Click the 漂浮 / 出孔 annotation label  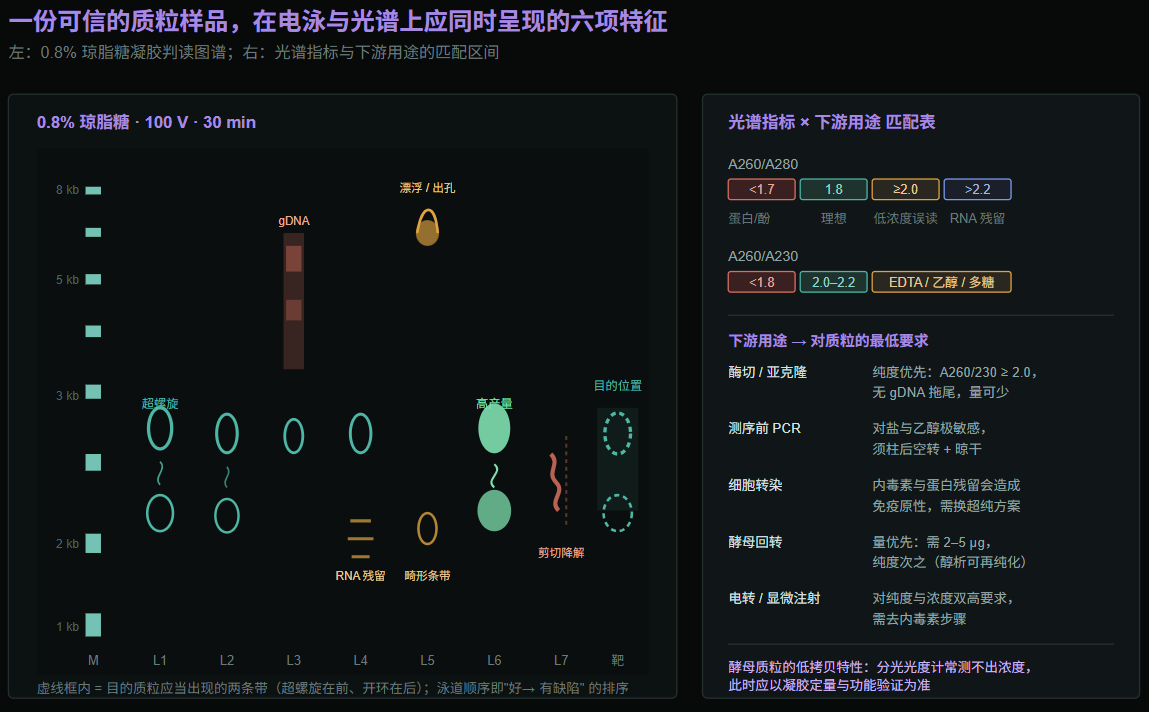427,188
